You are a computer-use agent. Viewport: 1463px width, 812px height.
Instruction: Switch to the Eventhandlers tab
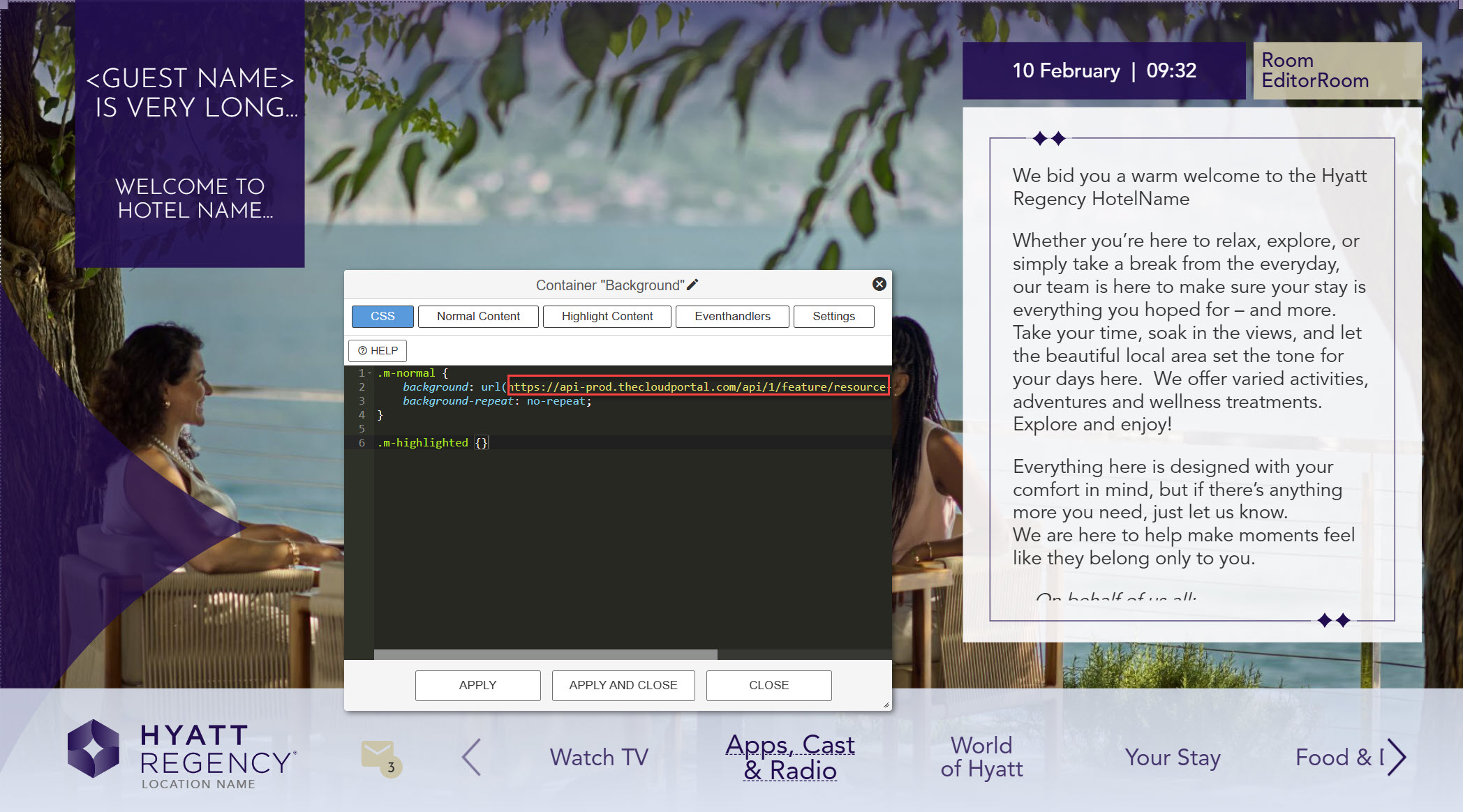pyautogui.click(x=732, y=316)
